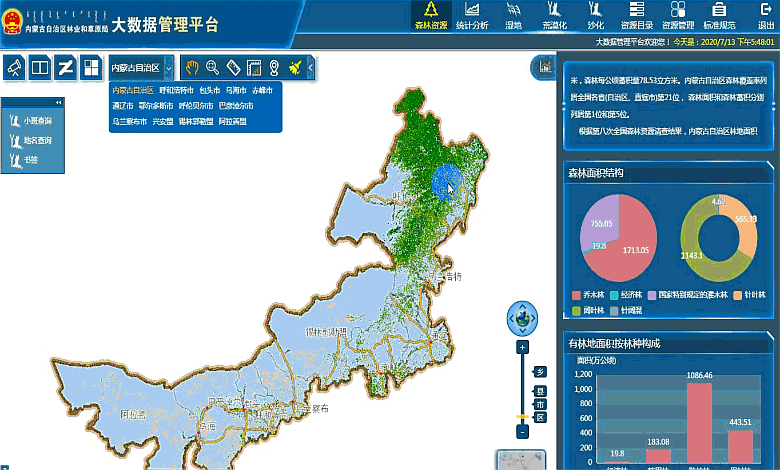Expand the 内蒙古自治区 region dropdown
The width and height of the screenshot is (780, 470).
169,68
